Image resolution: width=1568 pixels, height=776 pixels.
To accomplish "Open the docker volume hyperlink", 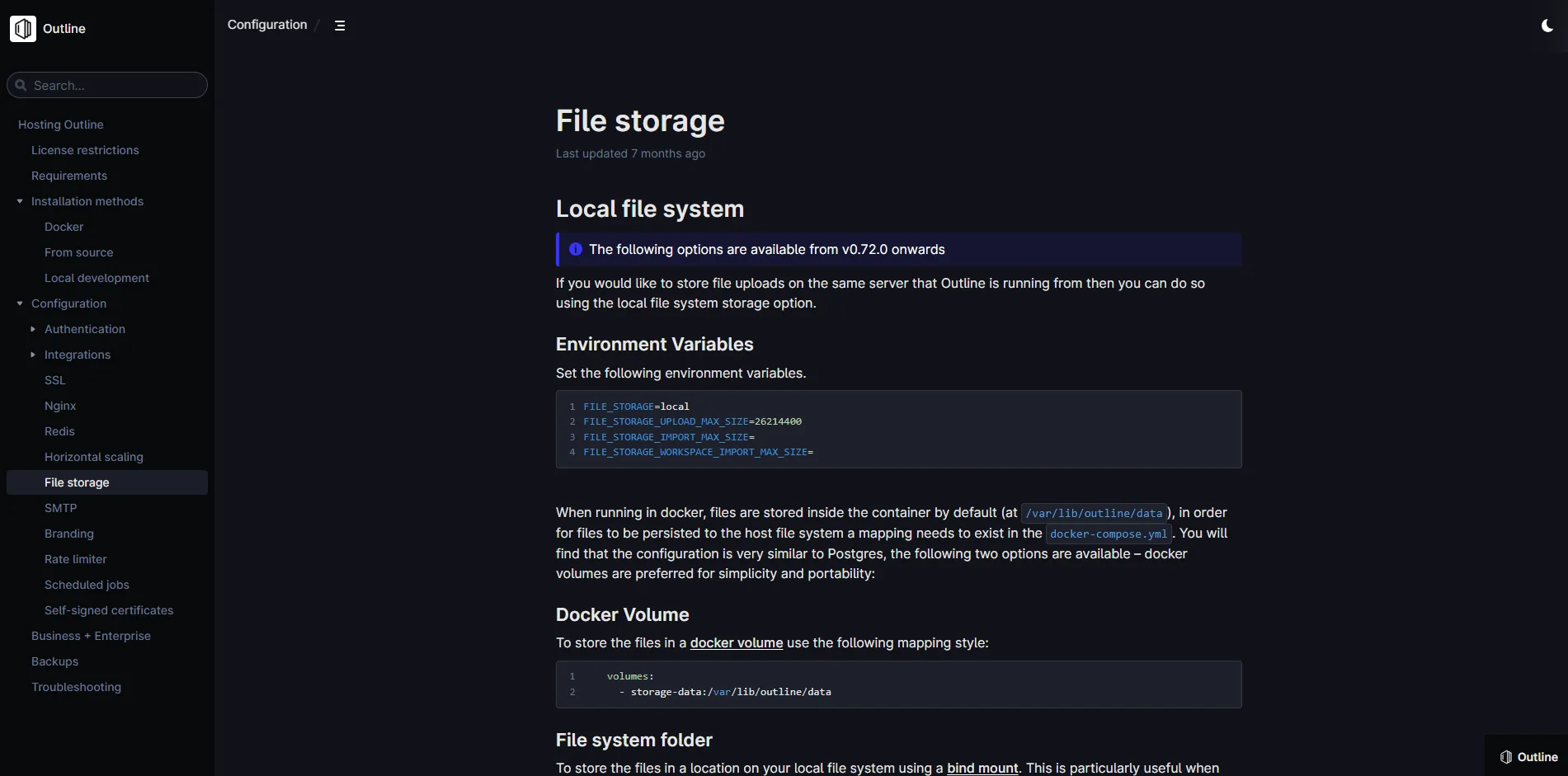I will point(737,642).
